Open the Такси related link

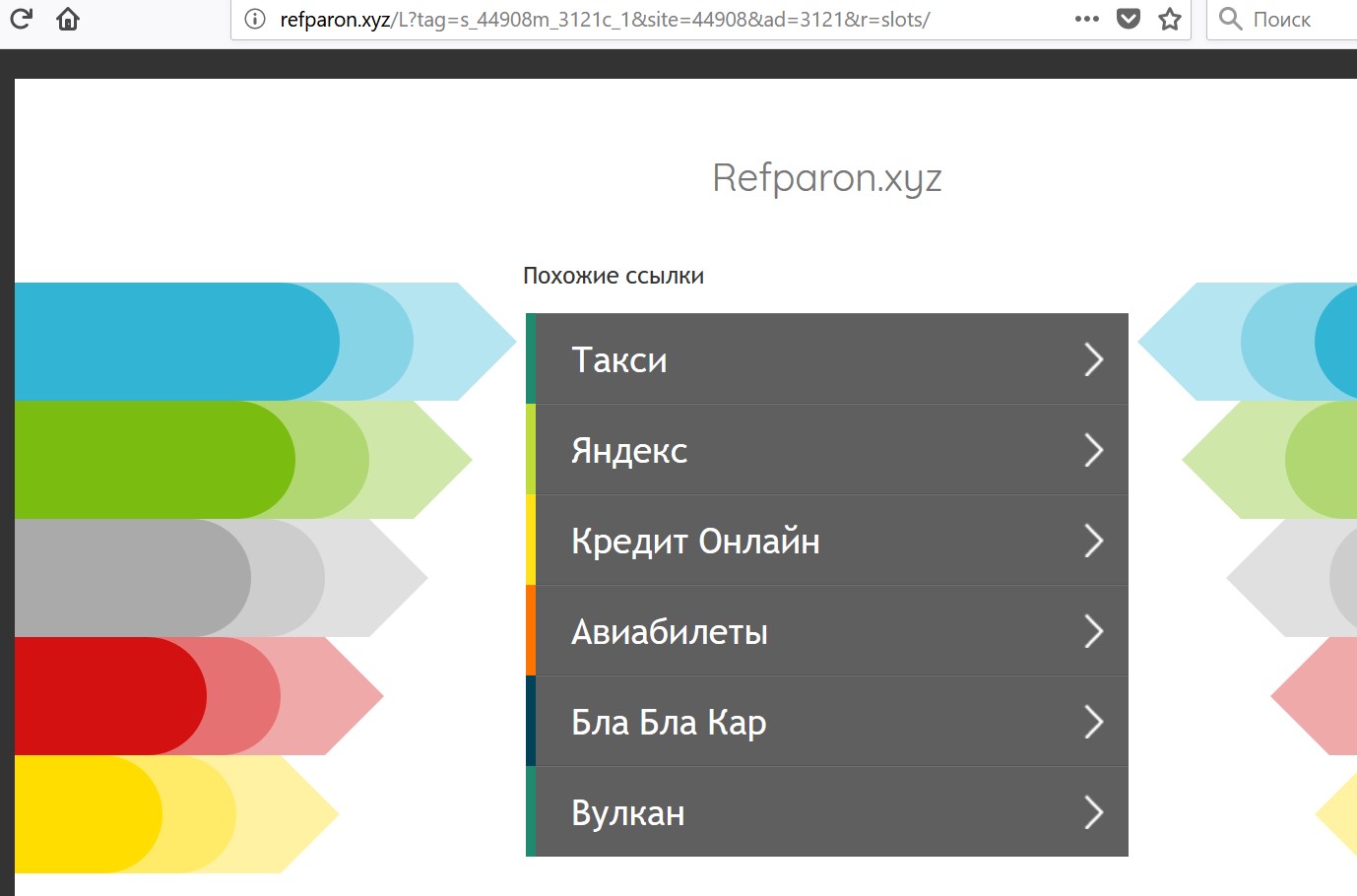[827, 359]
